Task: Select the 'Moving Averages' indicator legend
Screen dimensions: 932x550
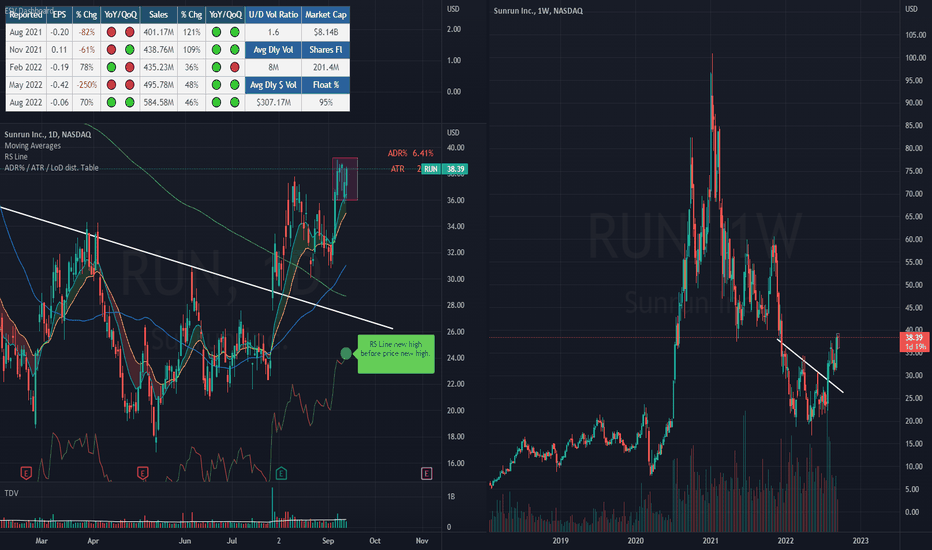Action: [33, 146]
